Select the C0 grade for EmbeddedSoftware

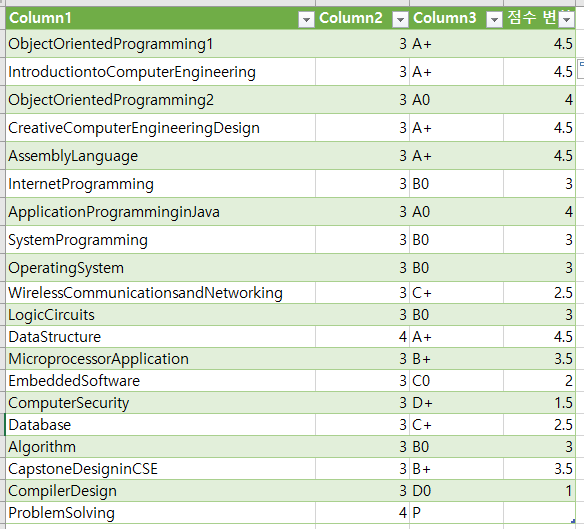[456, 381]
